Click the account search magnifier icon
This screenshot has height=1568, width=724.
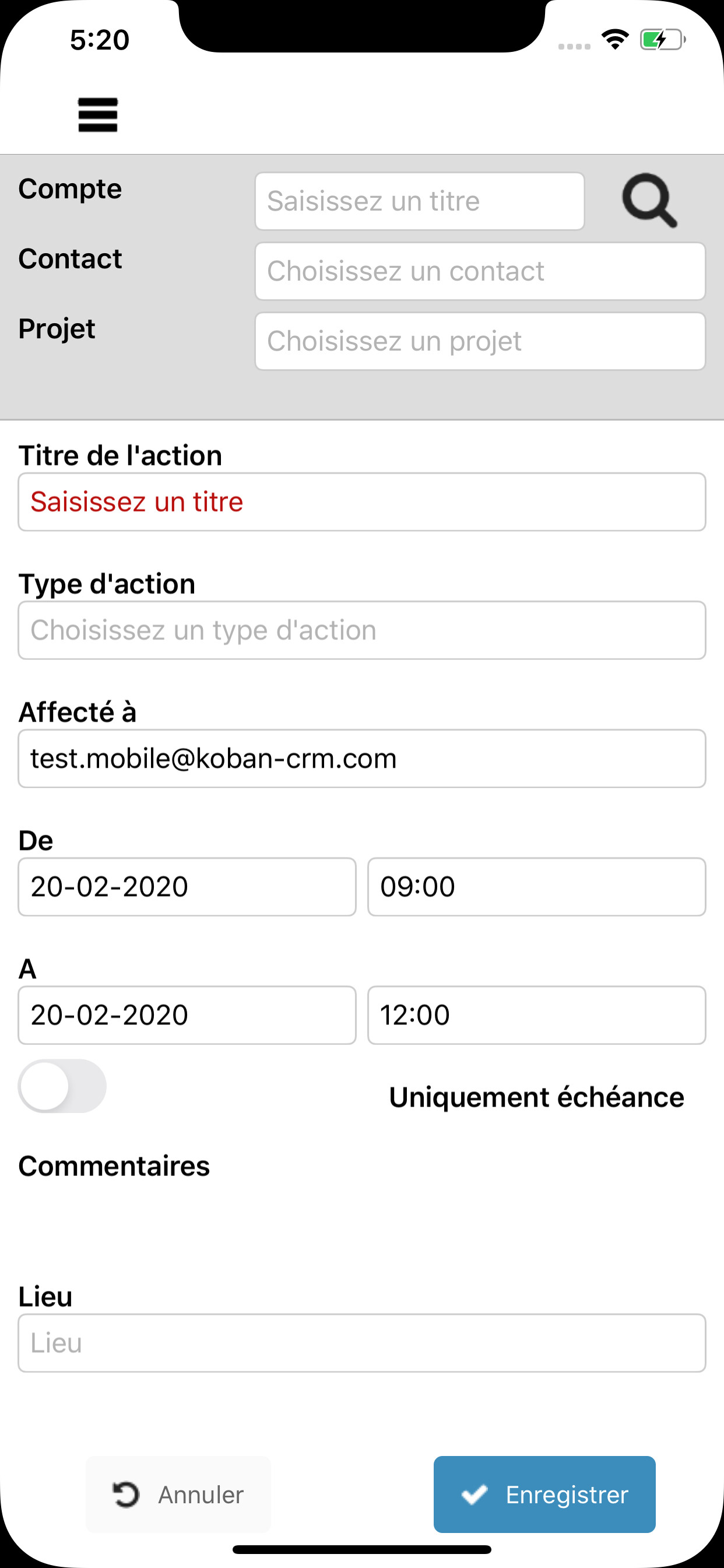pos(649,200)
